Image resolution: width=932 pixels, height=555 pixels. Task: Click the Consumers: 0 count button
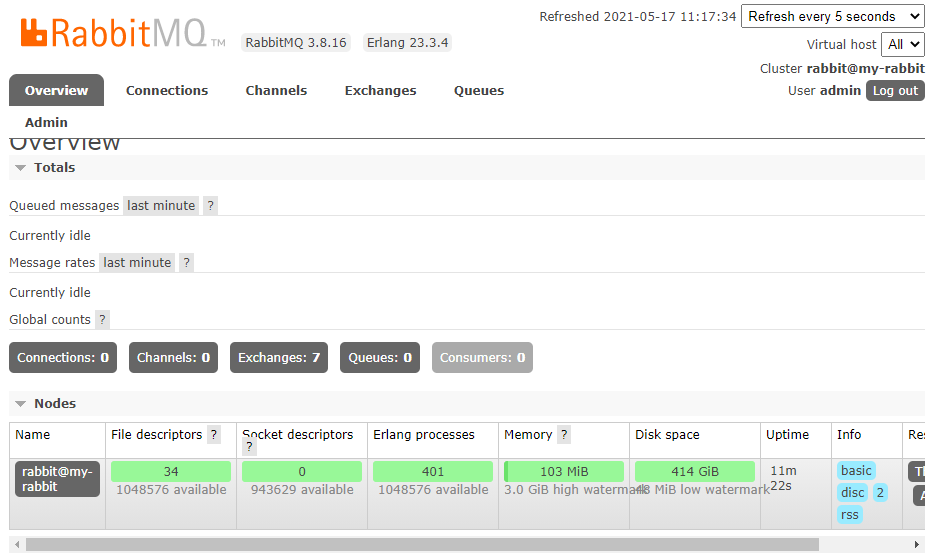coord(483,358)
